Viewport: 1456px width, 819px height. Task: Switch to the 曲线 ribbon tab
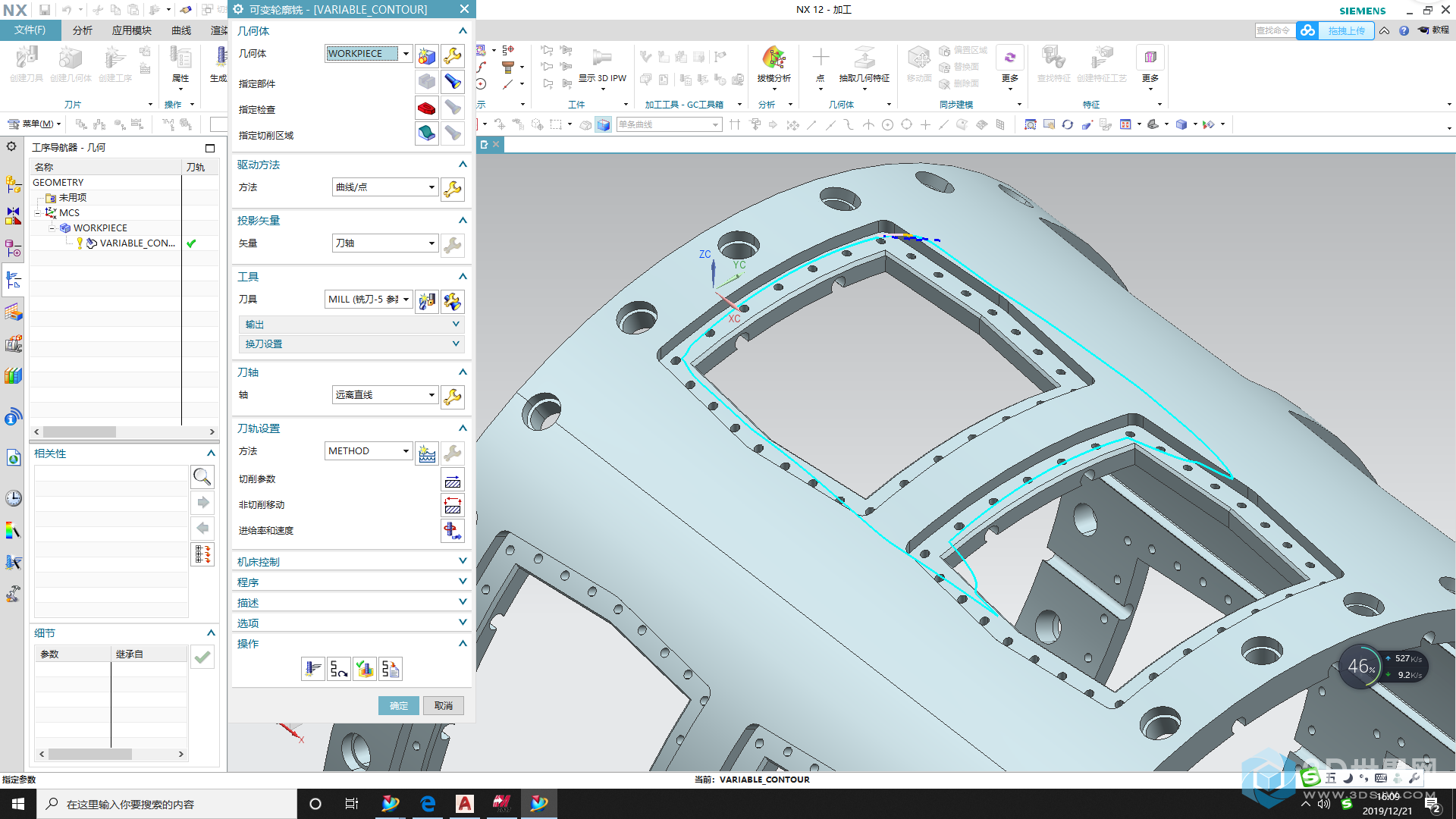181,30
